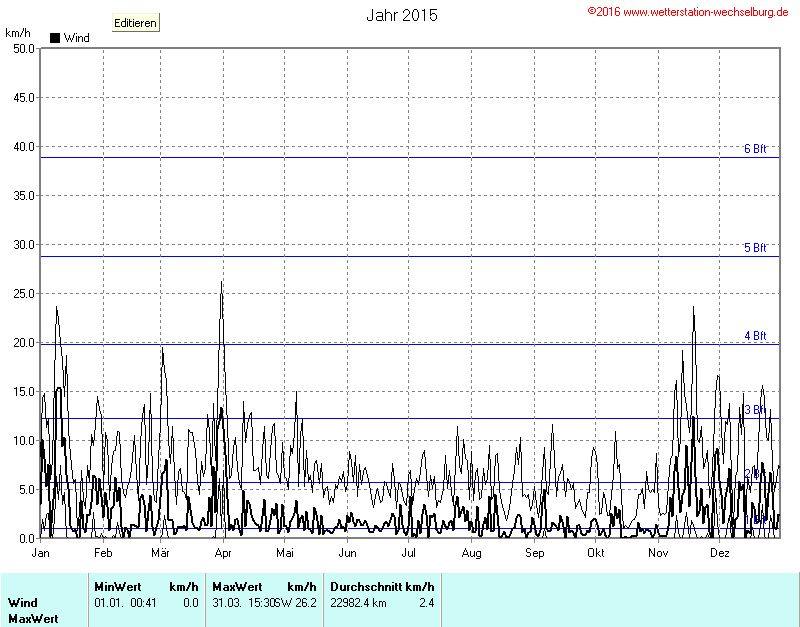Click the Editieren button
The image size is (800, 627).
point(135,23)
